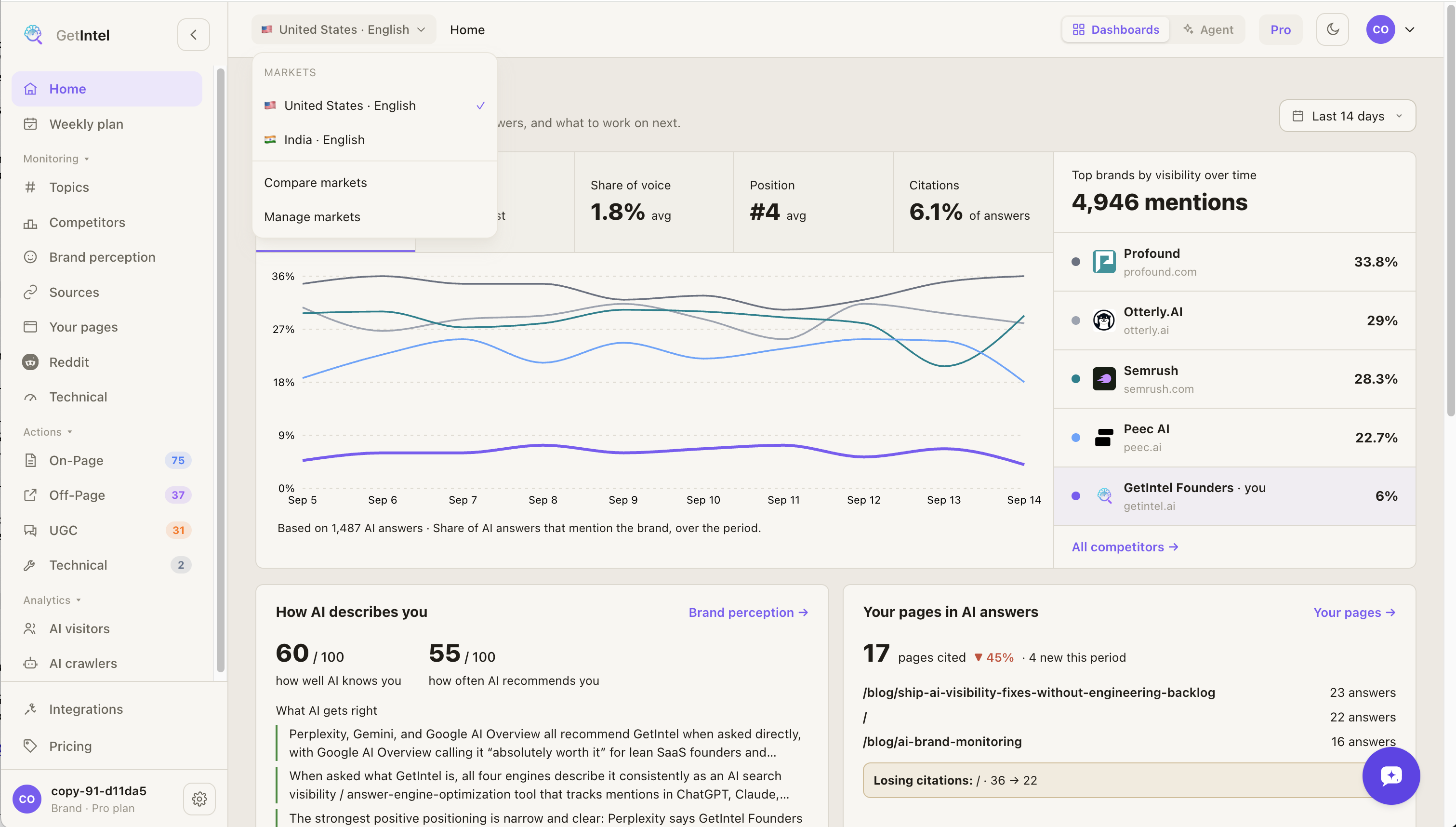Viewport: 1456px width, 827px height.
Task: Open the Last 14 days date dropdown
Action: click(x=1347, y=116)
